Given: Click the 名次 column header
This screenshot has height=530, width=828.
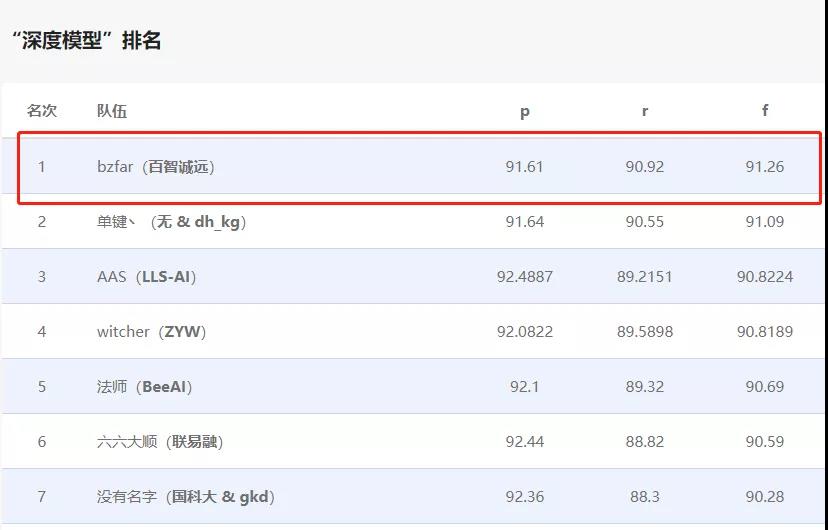Looking at the screenshot, I should pos(42,111).
